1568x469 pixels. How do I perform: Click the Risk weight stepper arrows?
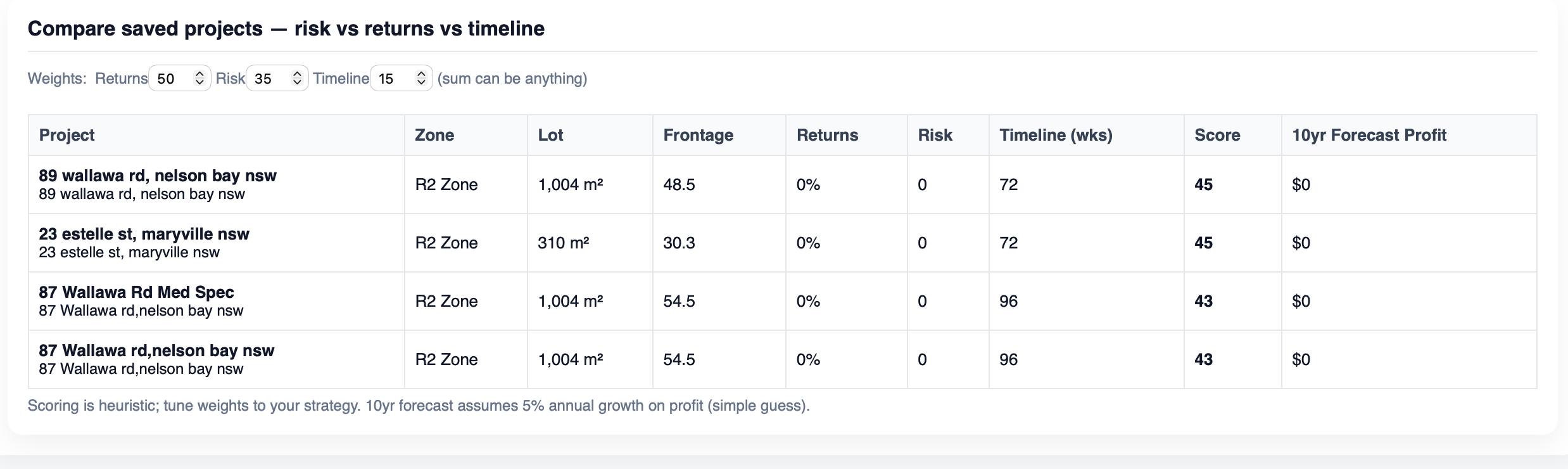(297, 78)
